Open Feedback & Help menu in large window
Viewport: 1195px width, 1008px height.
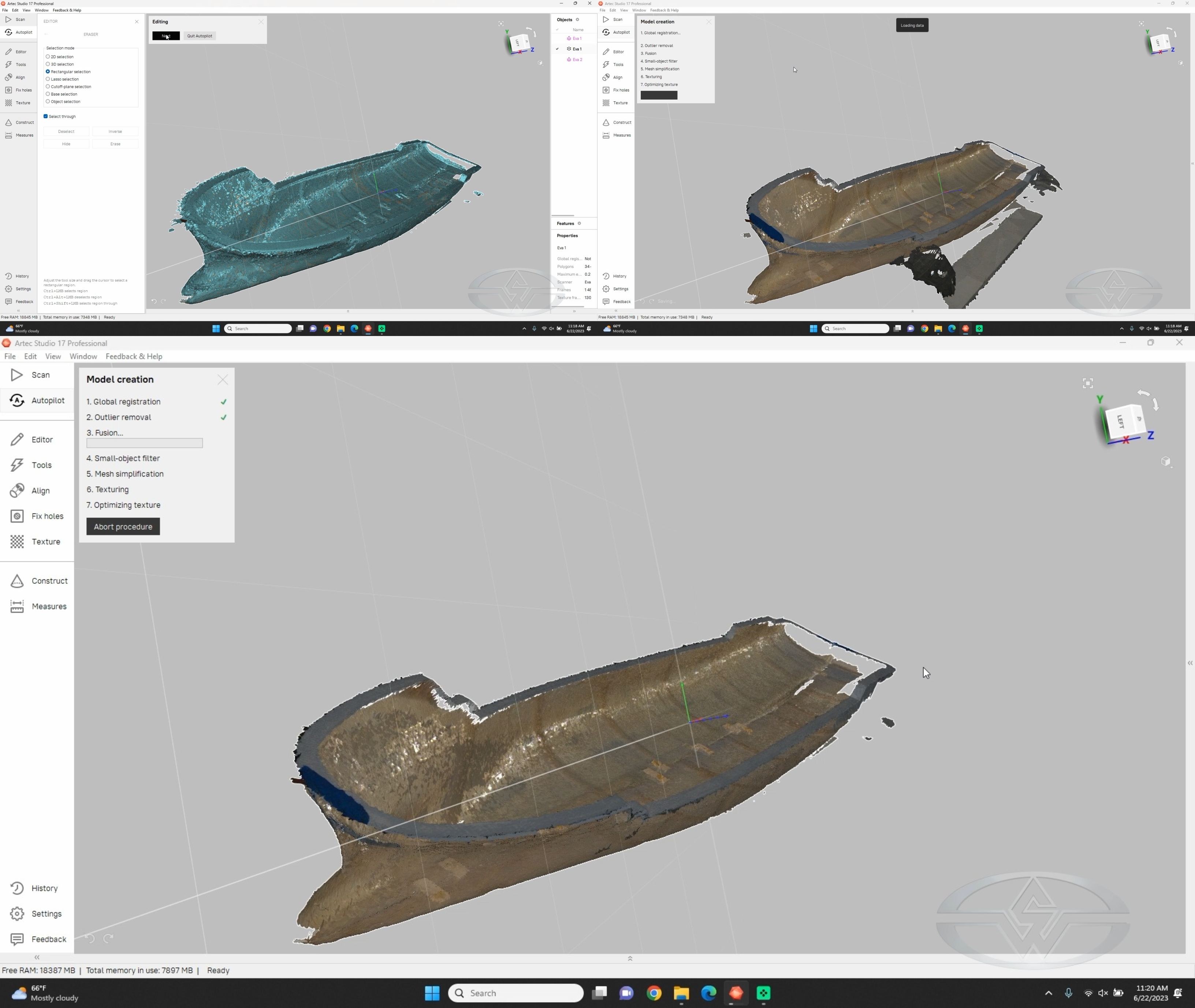point(134,356)
